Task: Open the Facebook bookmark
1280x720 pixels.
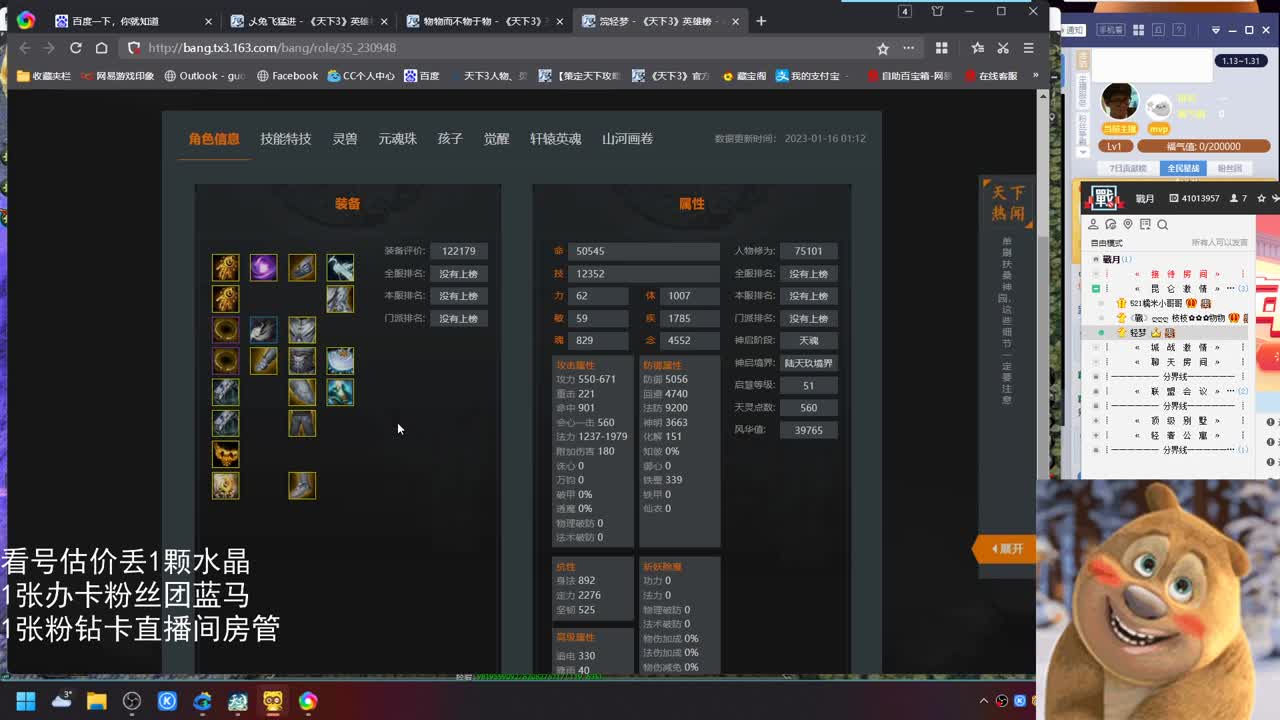Action: 288,75
